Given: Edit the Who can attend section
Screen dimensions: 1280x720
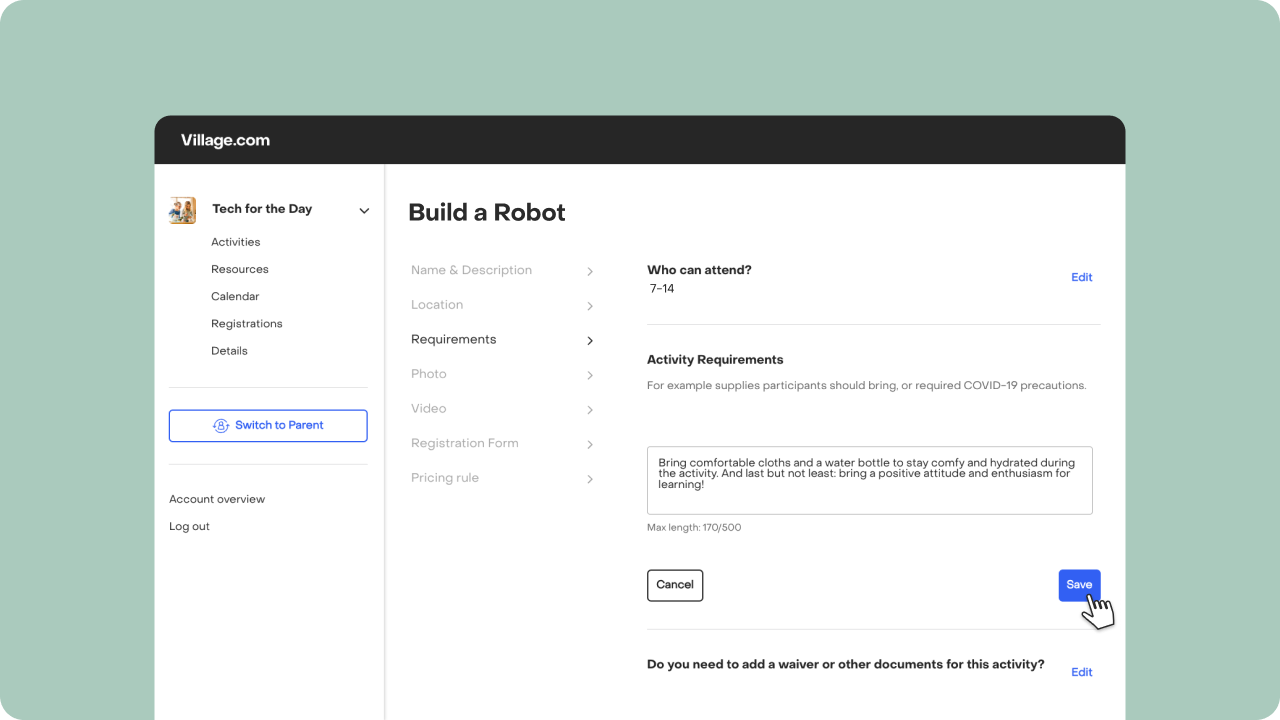Looking at the screenshot, I should pyautogui.click(x=1082, y=277).
